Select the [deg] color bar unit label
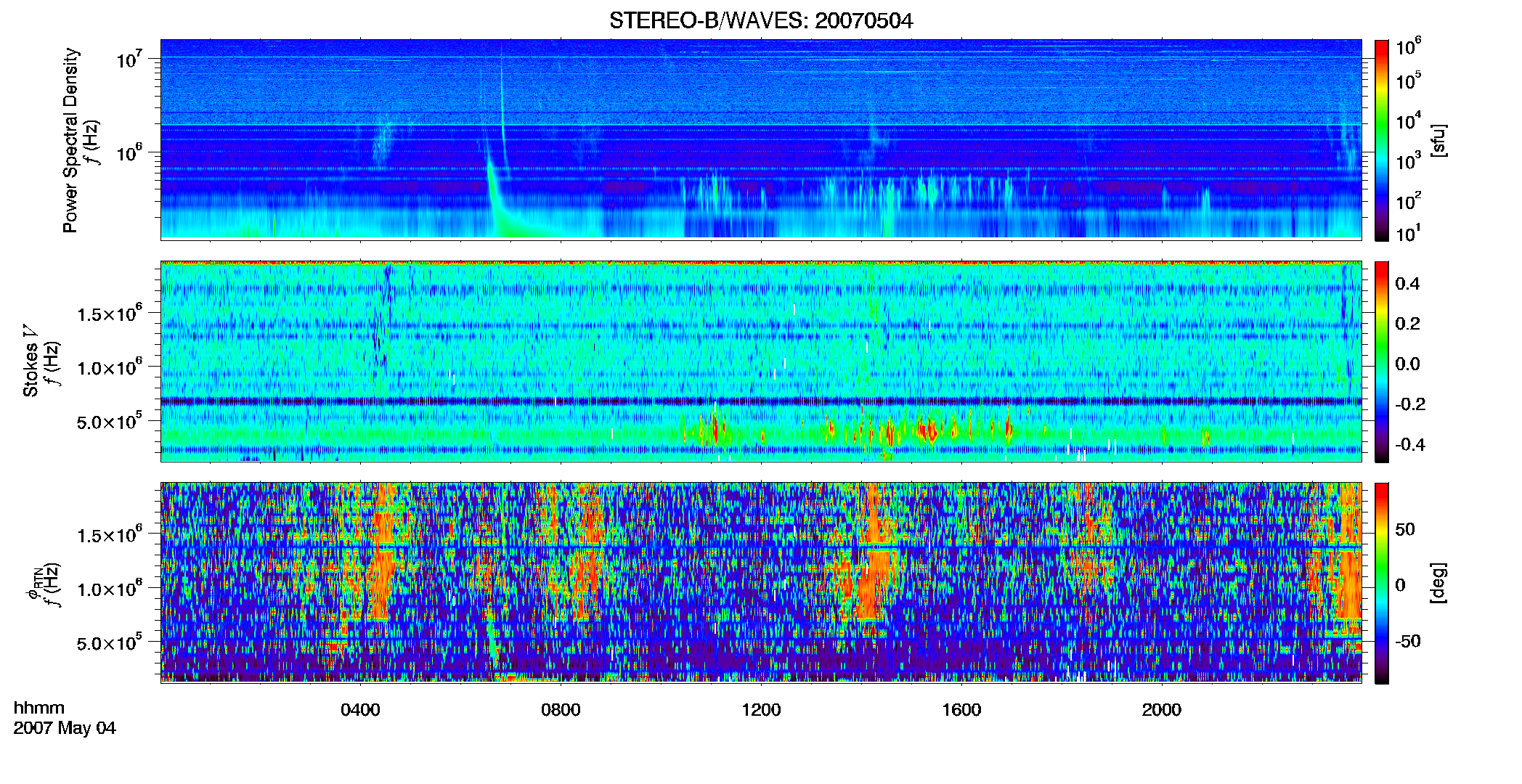Viewport: 1522px width, 784px height. click(1438, 583)
